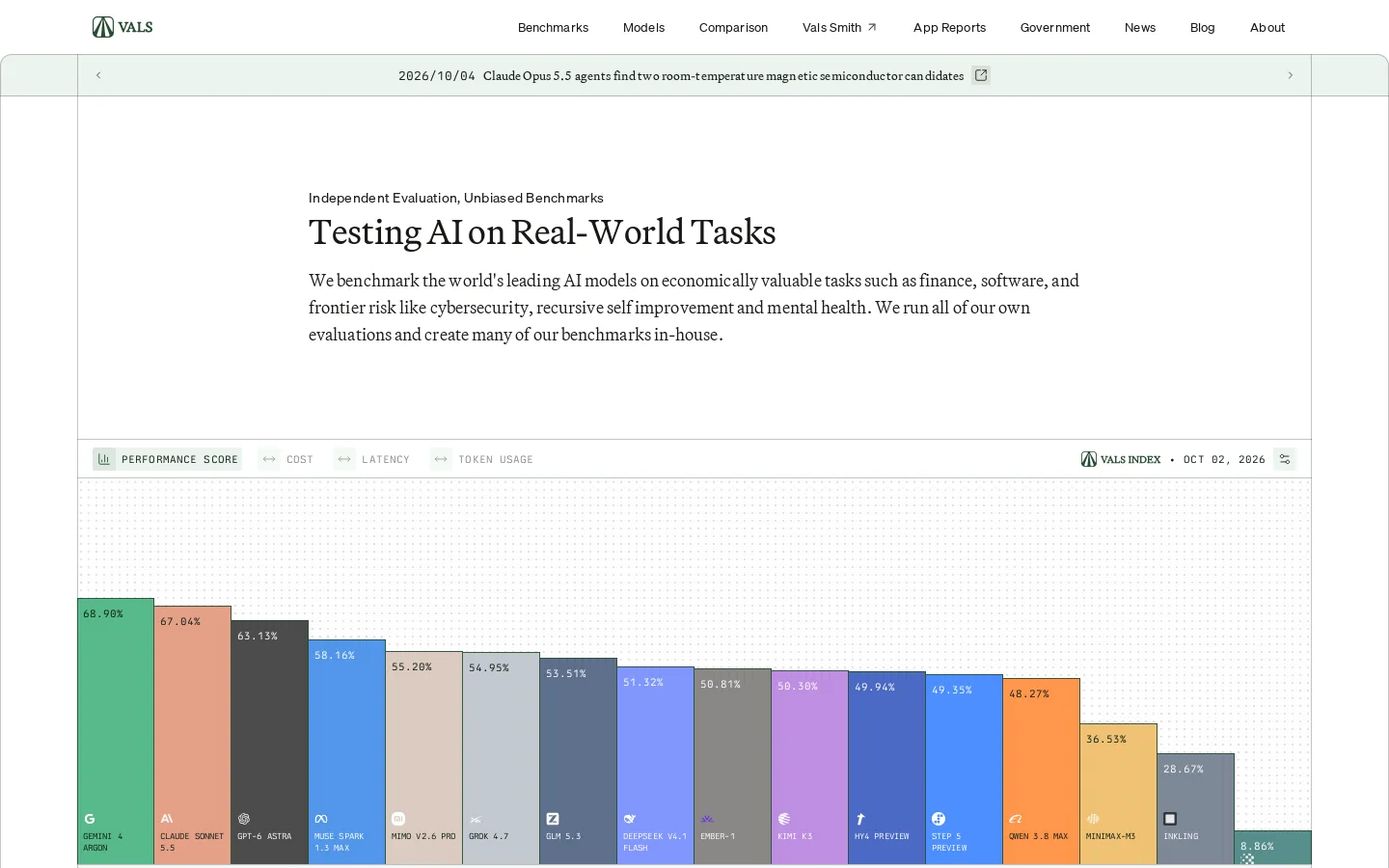1389x868 pixels.
Task: Click the Mimo V2.6 Pro logo icon
Action: coord(398,819)
